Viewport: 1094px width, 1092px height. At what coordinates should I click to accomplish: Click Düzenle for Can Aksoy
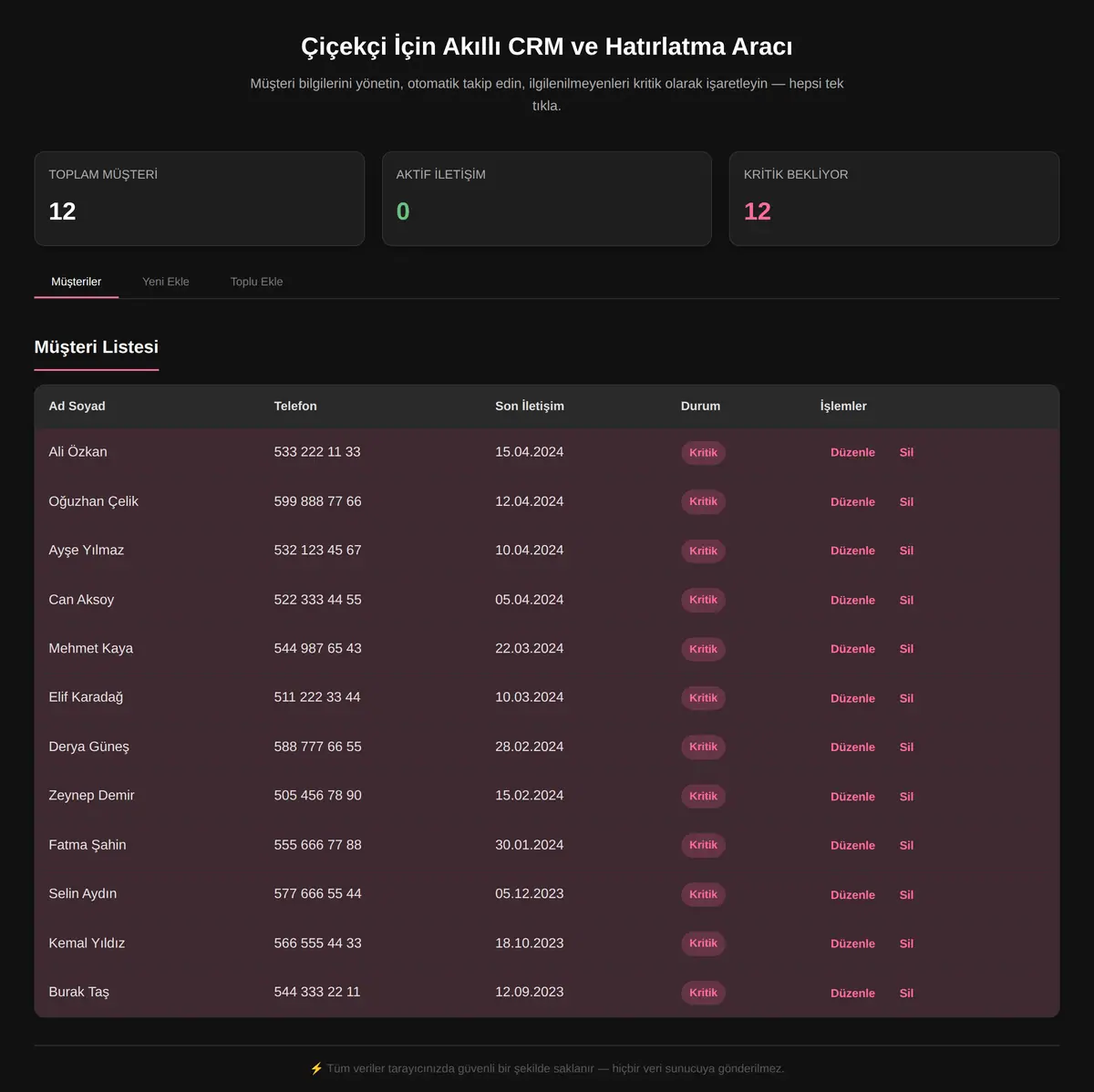(x=852, y=600)
